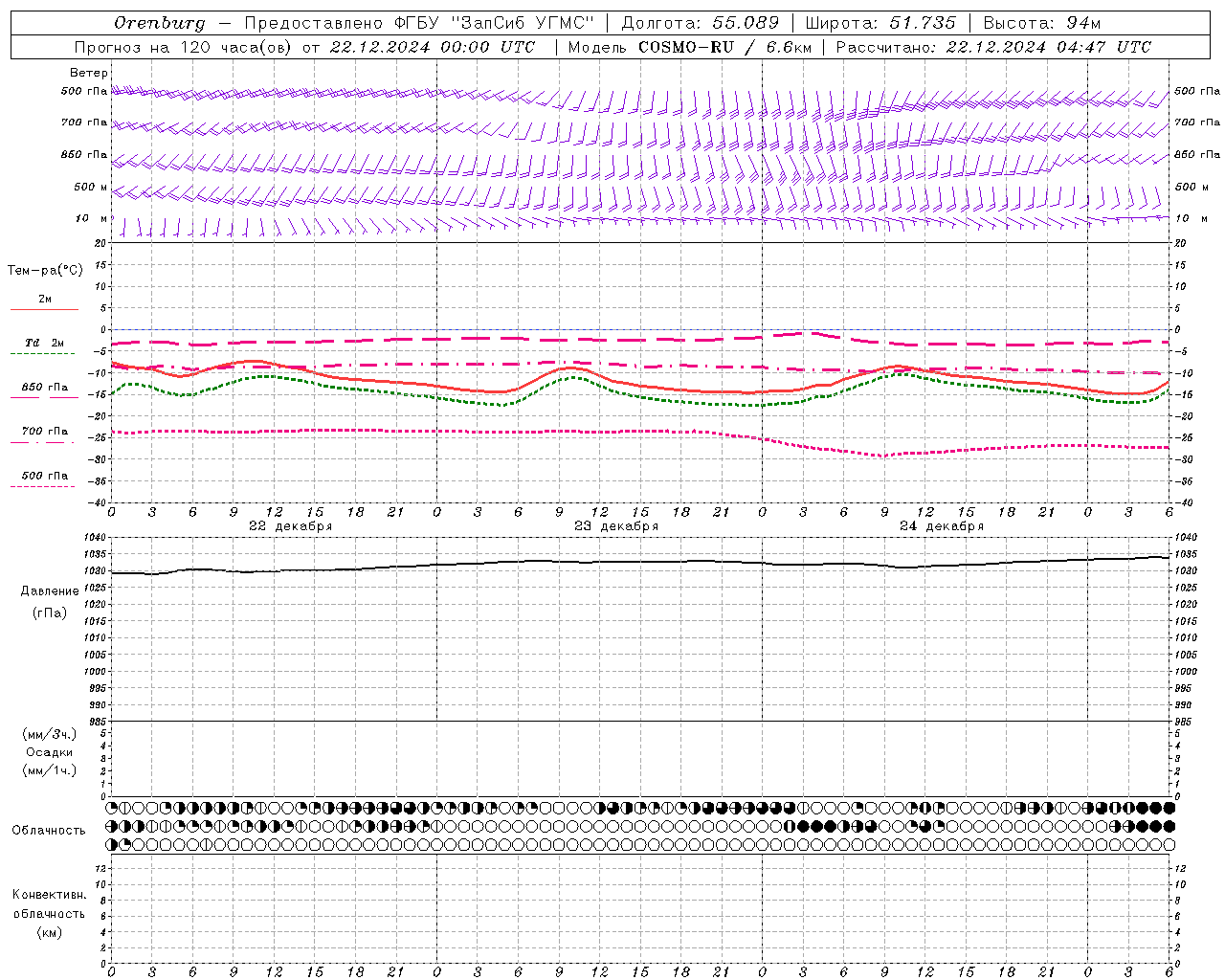Click the "Давление" pressure panel label
This screenshot has width=1225, height=980.
50,591
